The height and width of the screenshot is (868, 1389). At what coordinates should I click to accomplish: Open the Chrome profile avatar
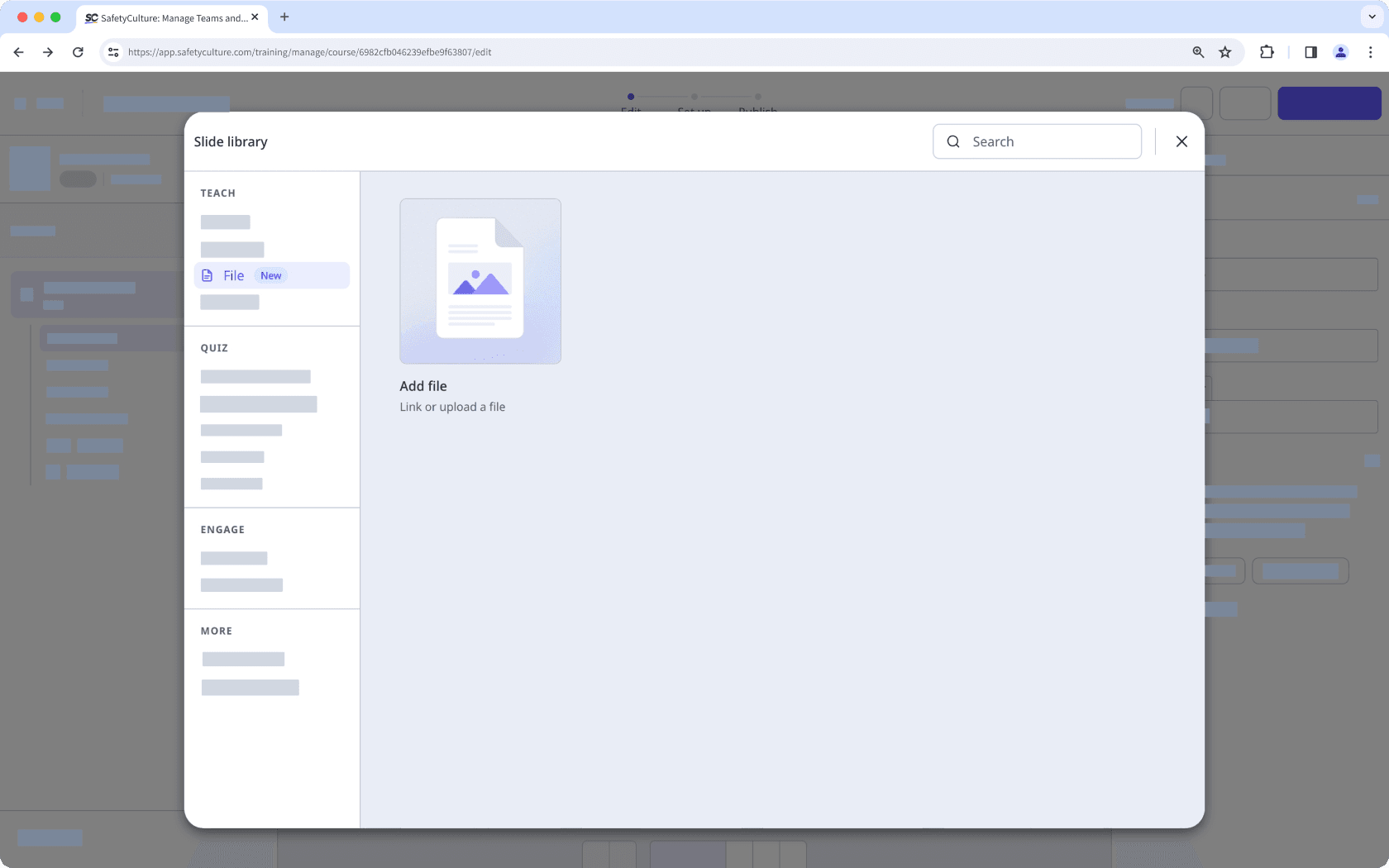coord(1340,51)
